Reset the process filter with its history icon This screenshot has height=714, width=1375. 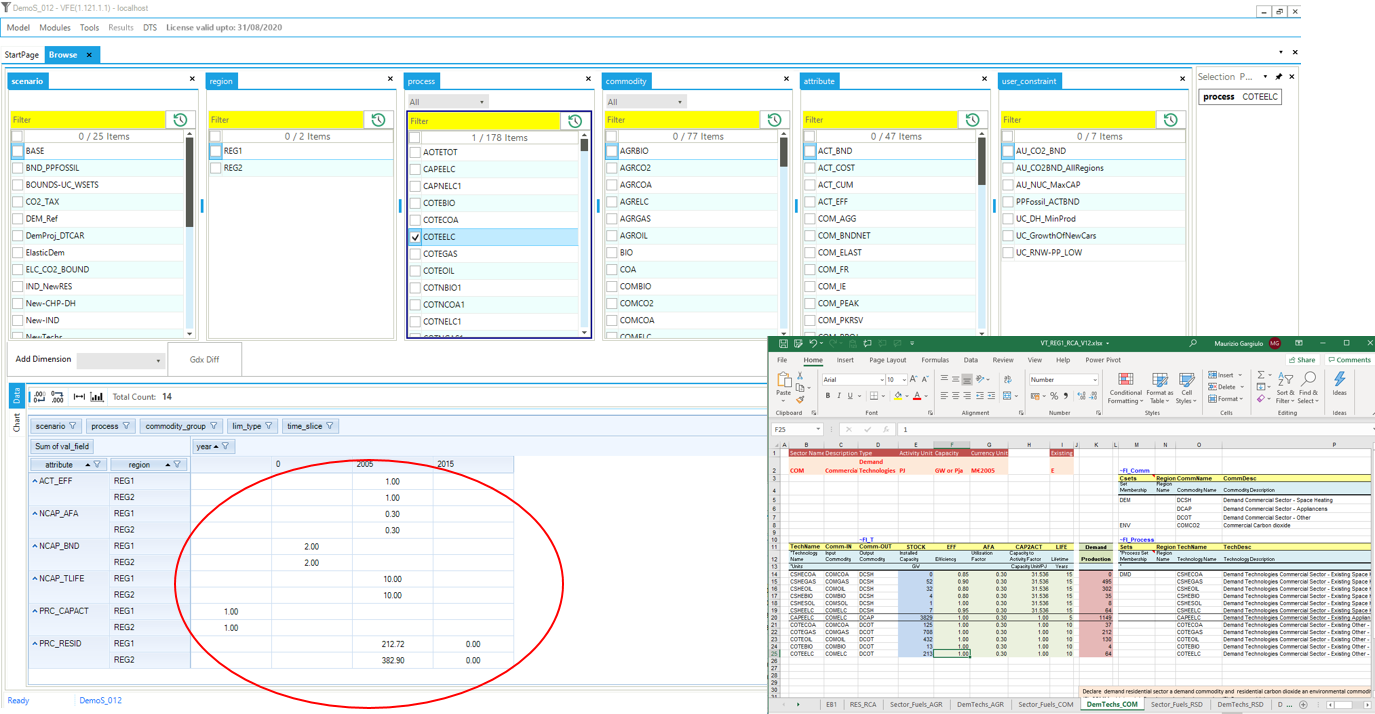pyautogui.click(x=575, y=121)
